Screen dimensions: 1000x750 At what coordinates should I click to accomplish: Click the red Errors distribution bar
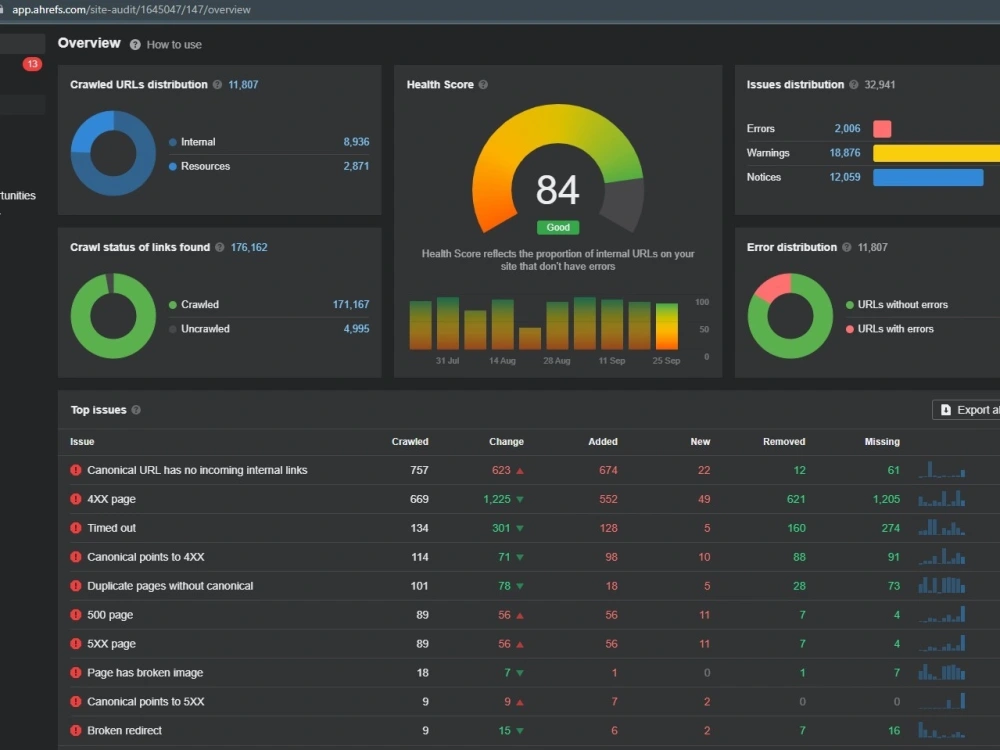pos(882,129)
